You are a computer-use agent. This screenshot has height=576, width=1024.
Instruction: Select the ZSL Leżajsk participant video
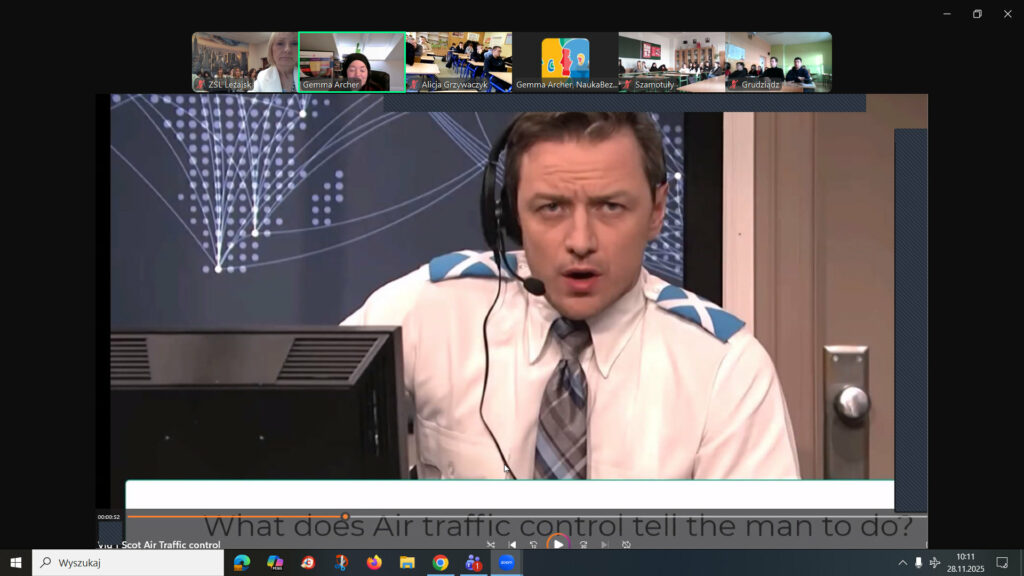click(x=244, y=62)
